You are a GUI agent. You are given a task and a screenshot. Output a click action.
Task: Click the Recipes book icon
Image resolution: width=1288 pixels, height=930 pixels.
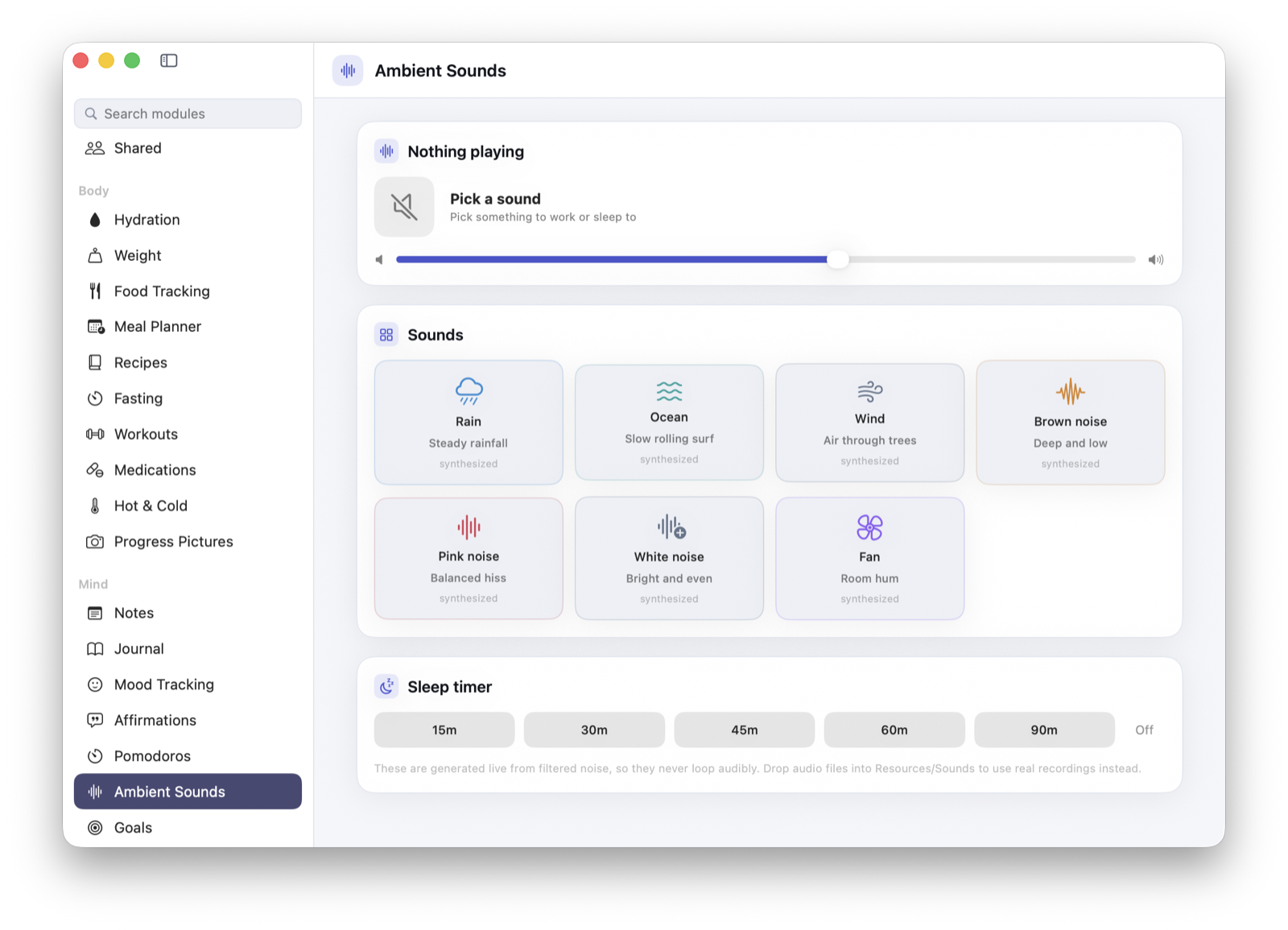[x=95, y=362]
